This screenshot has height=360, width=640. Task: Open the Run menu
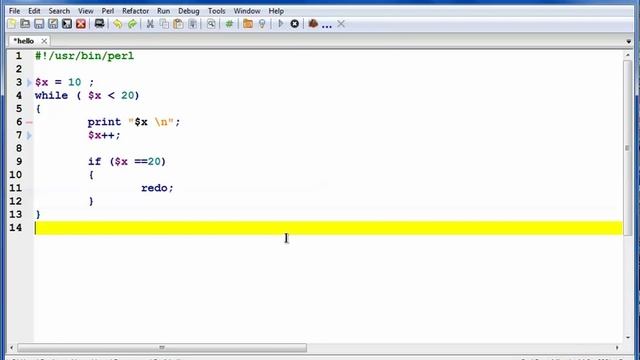(x=163, y=11)
